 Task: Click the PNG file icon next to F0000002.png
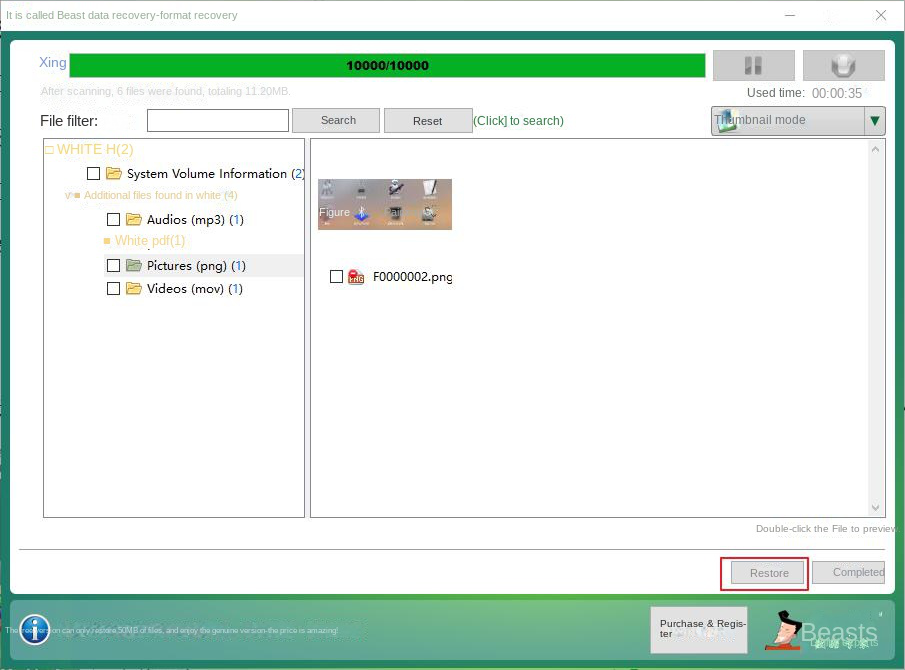[x=356, y=277]
